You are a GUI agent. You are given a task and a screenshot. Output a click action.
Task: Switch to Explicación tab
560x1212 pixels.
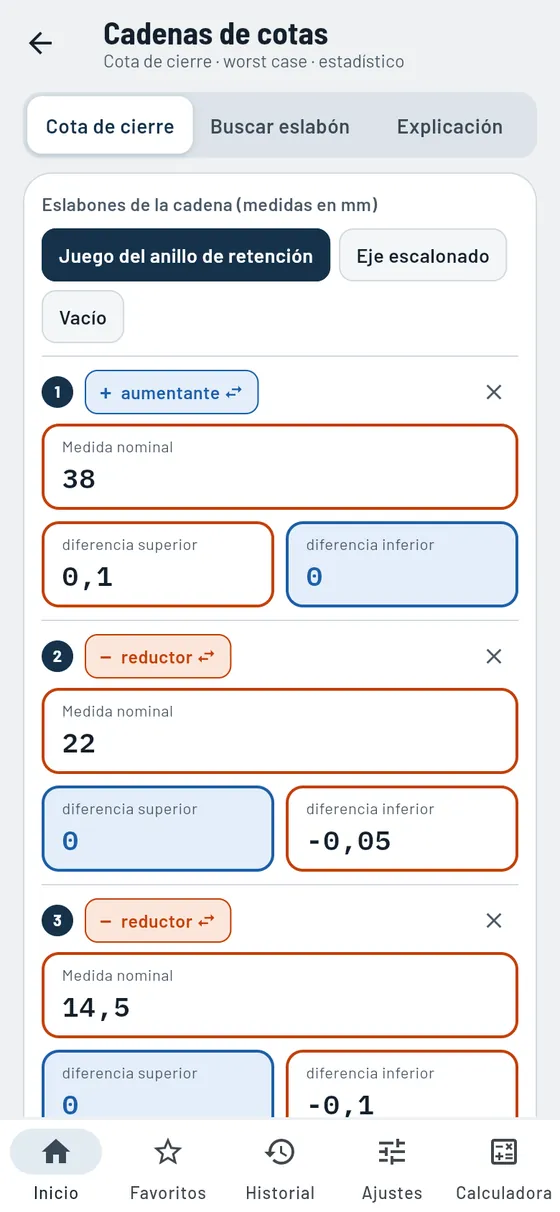coord(450,126)
